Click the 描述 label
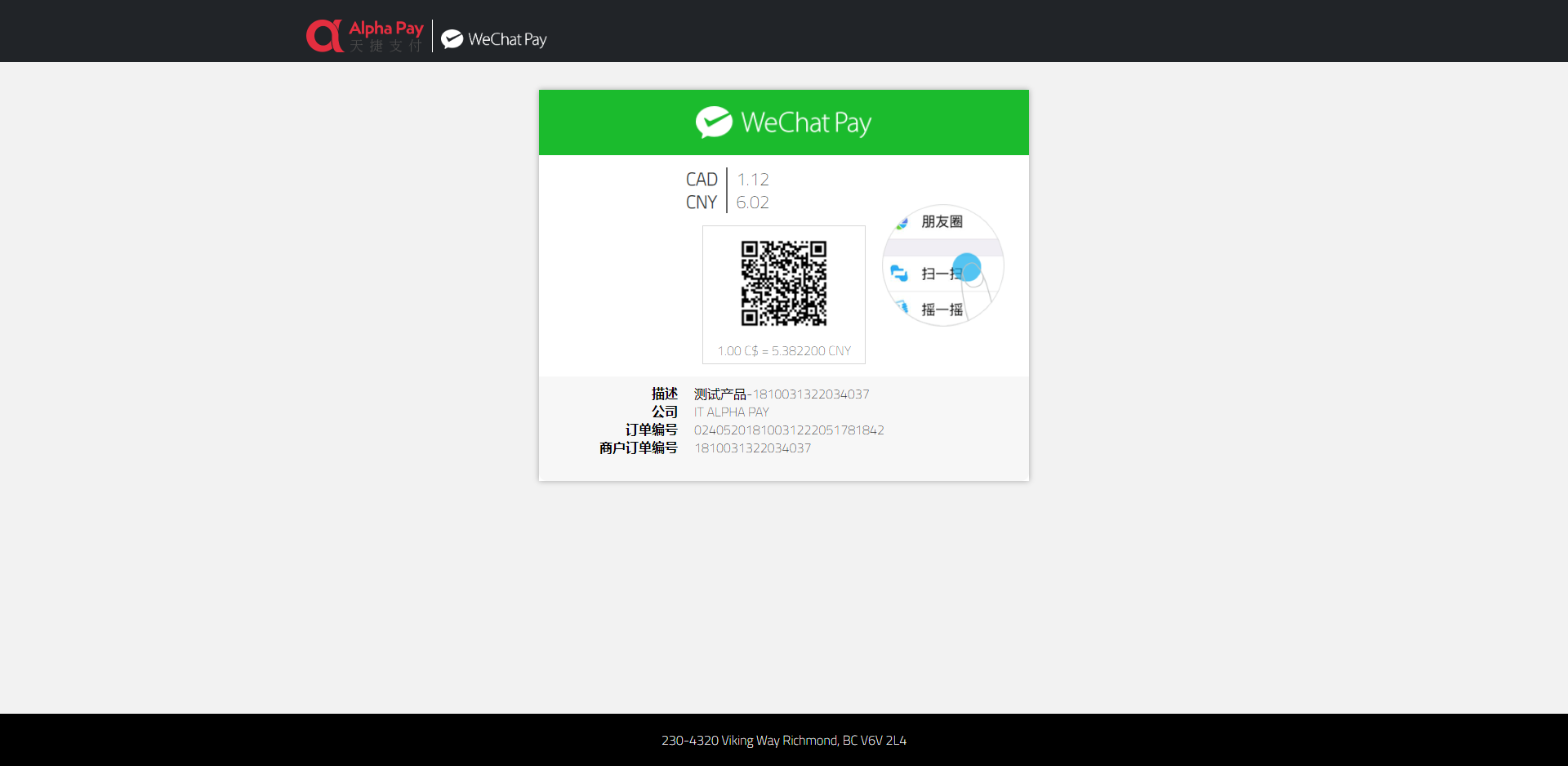This screenshot has width=1568, height=766. click(665, 394)
